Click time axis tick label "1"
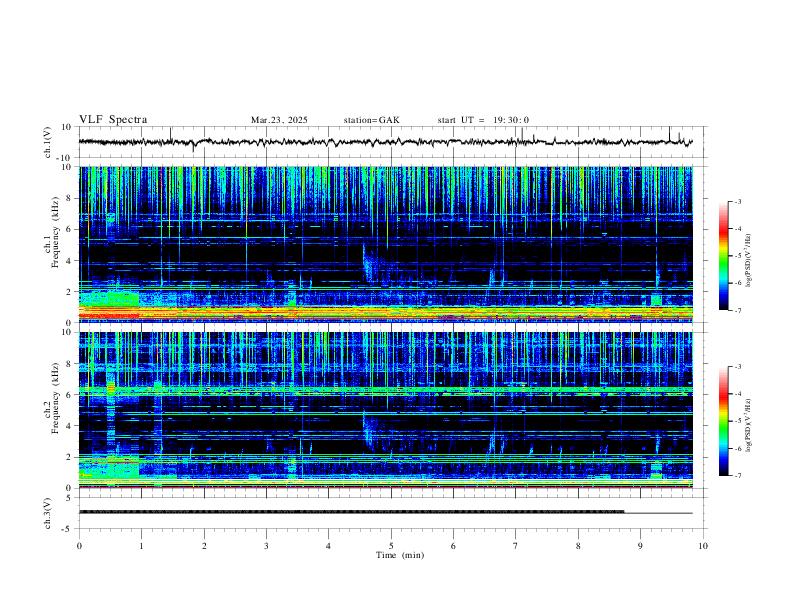This screenshot has height=612, width=792. (x=141, y=546)
